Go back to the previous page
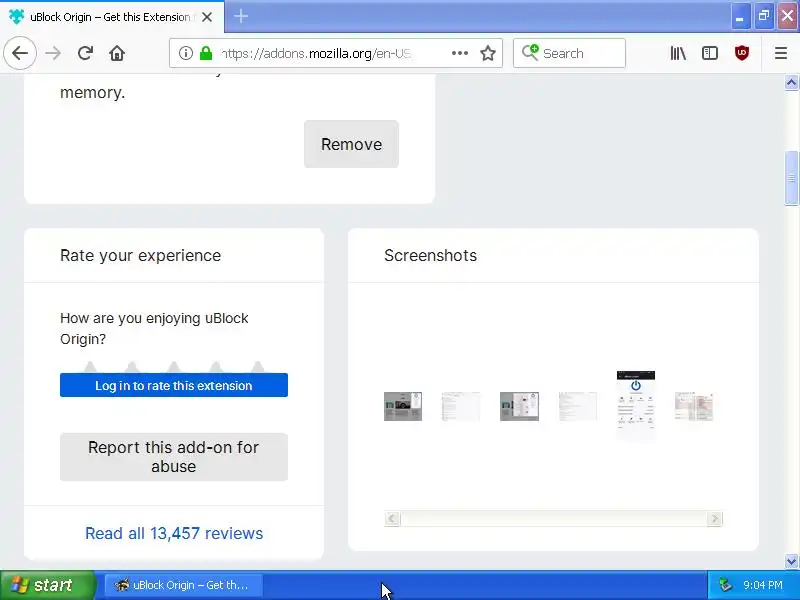The image size is (800, 600). tap(20, 53)
